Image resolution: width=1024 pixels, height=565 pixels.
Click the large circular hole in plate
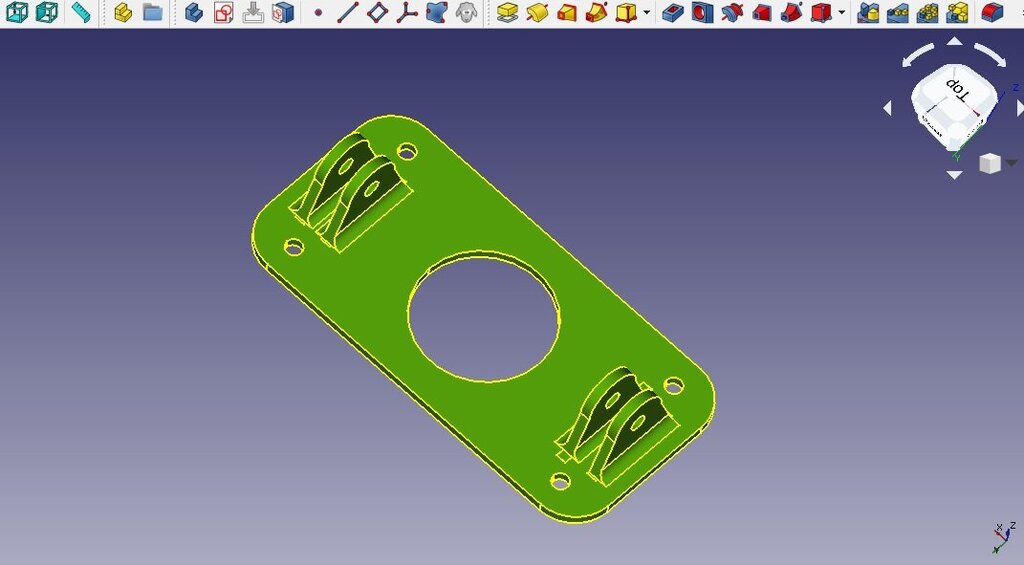tap(484, 316)
